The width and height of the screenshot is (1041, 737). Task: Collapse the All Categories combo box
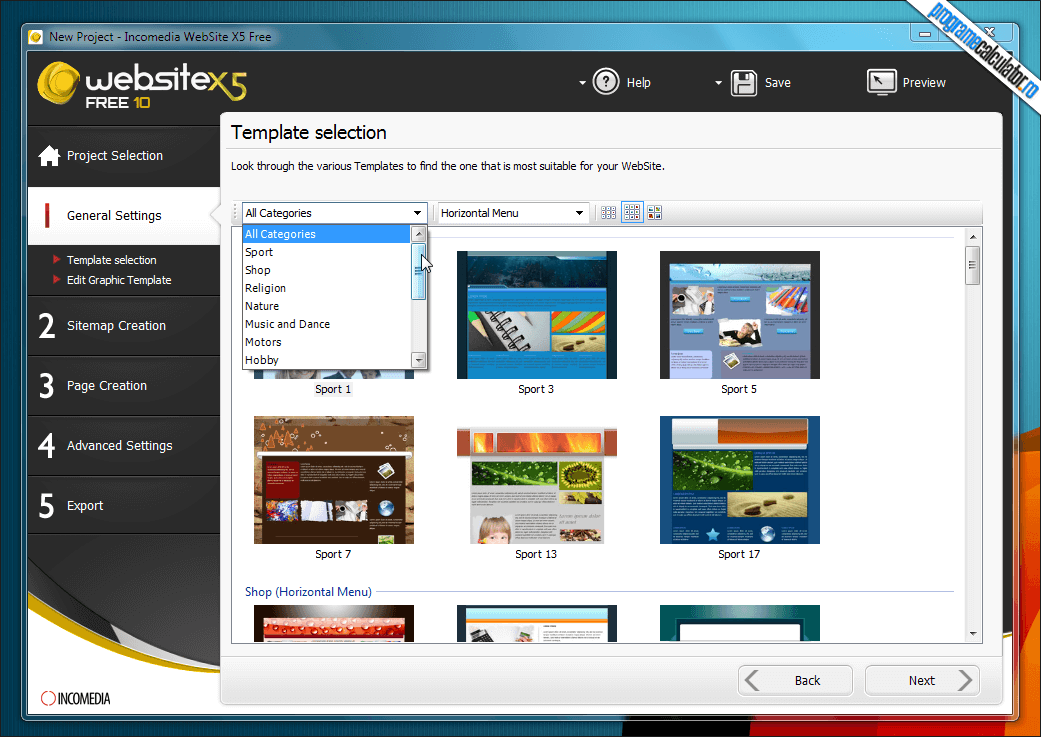click(418, 213)
